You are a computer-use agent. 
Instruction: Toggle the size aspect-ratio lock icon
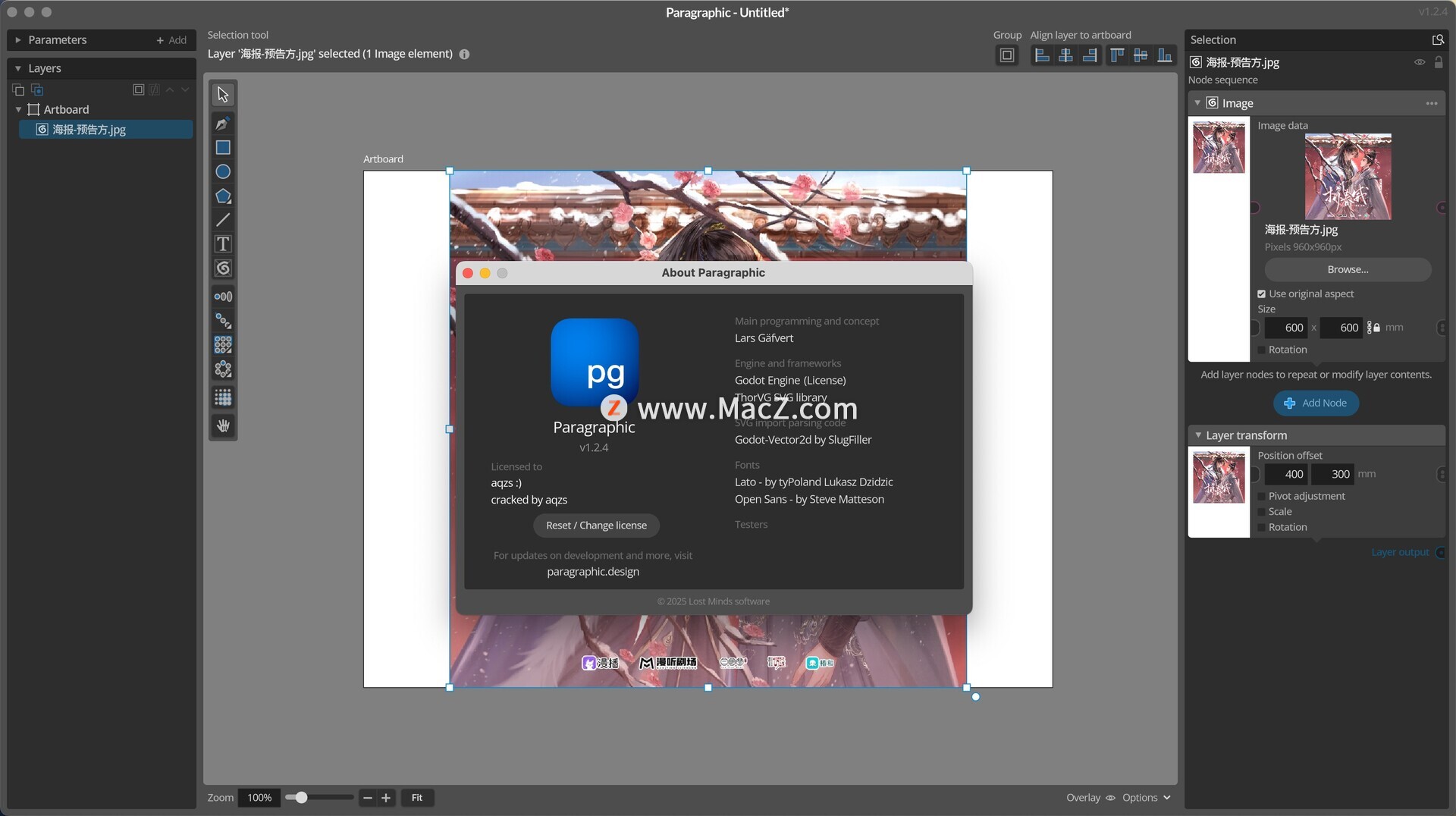1373,328
